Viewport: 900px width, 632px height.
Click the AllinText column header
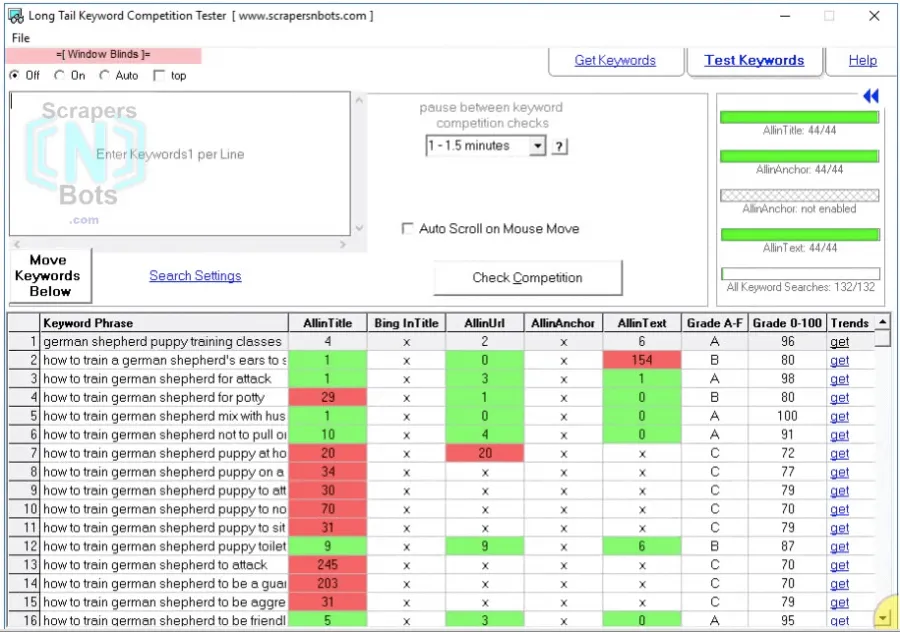[x=642, y=323]
